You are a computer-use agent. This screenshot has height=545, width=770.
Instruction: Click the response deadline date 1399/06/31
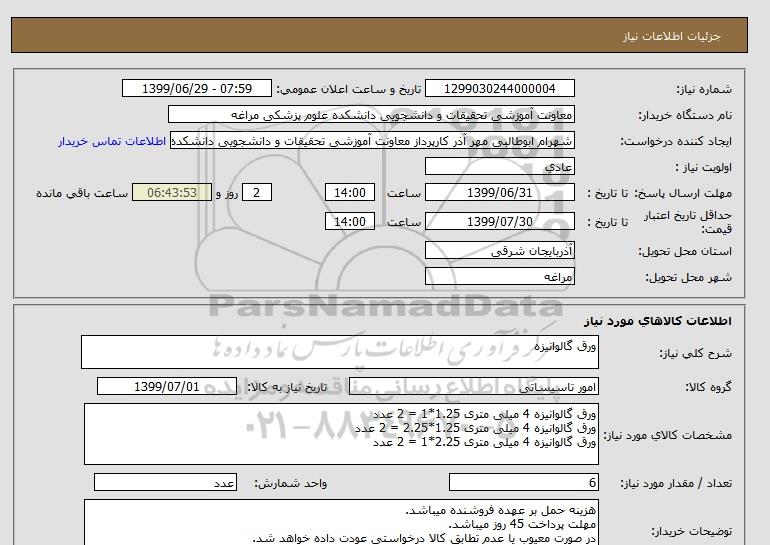point(499,192)
